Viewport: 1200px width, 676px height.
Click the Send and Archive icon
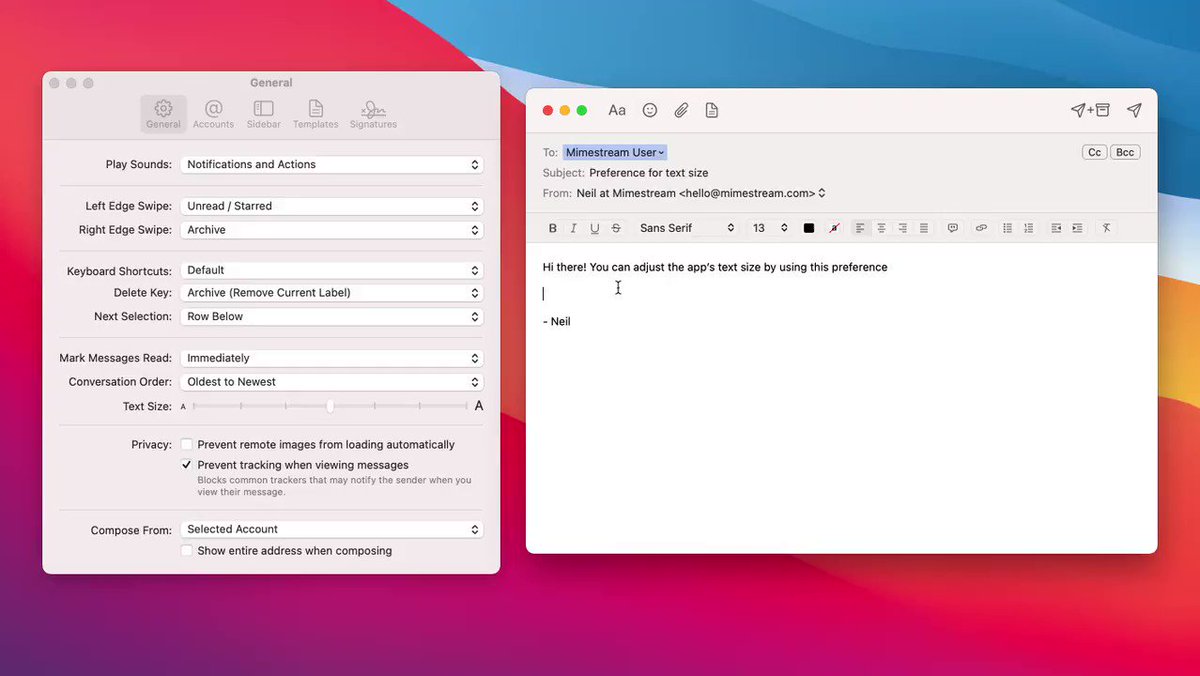1090,110
